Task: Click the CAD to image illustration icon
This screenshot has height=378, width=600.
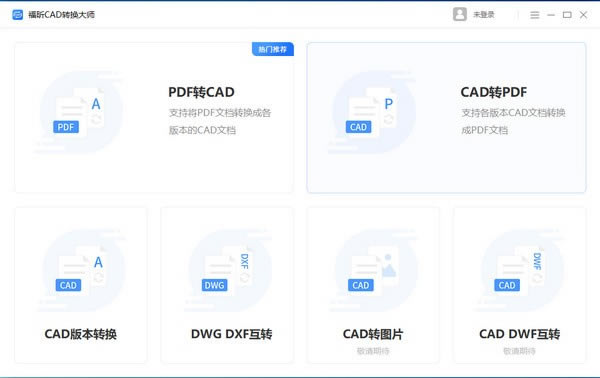Action: click(374, 270)
